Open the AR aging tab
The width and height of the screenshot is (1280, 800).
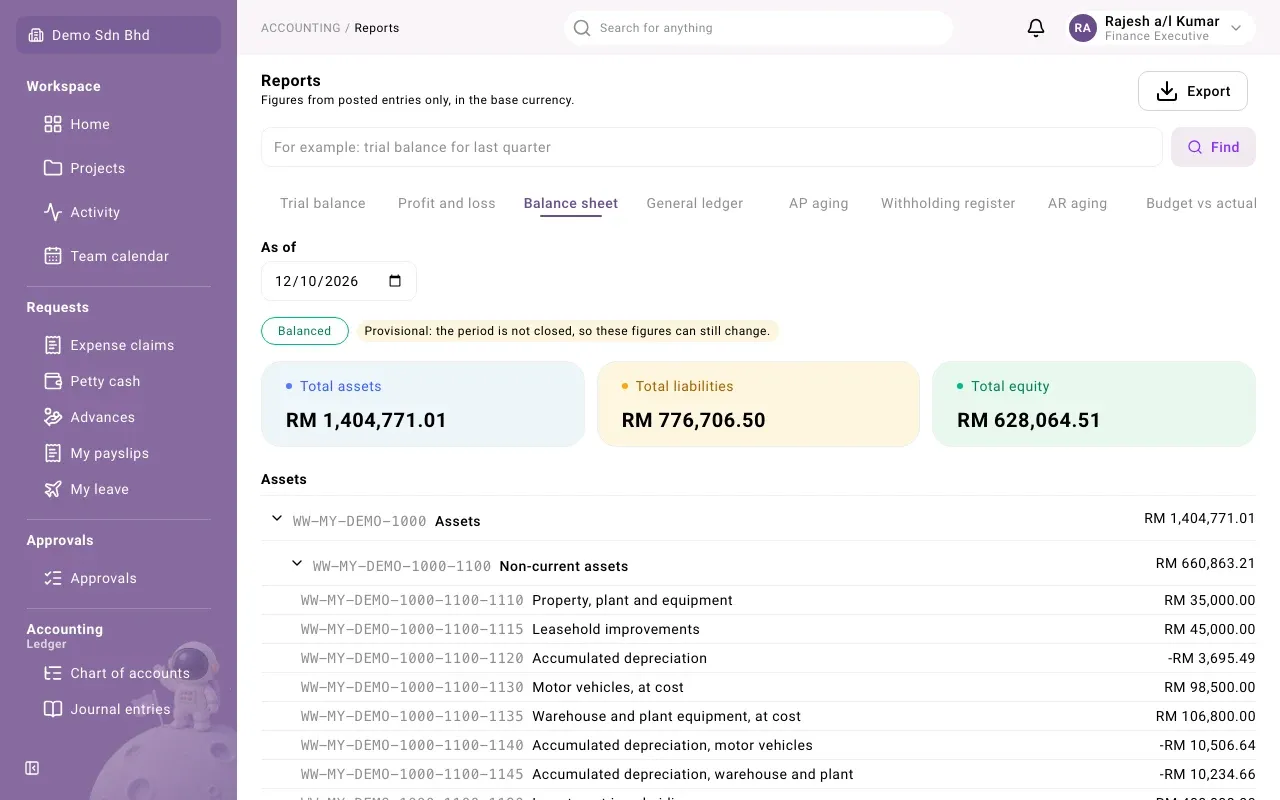[1077, 203]
